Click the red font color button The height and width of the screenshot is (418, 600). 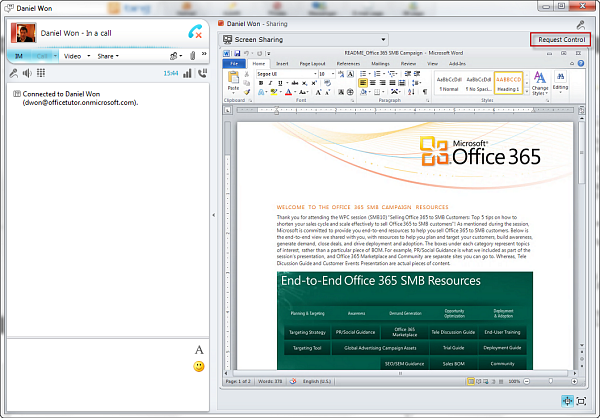[289, 92]
